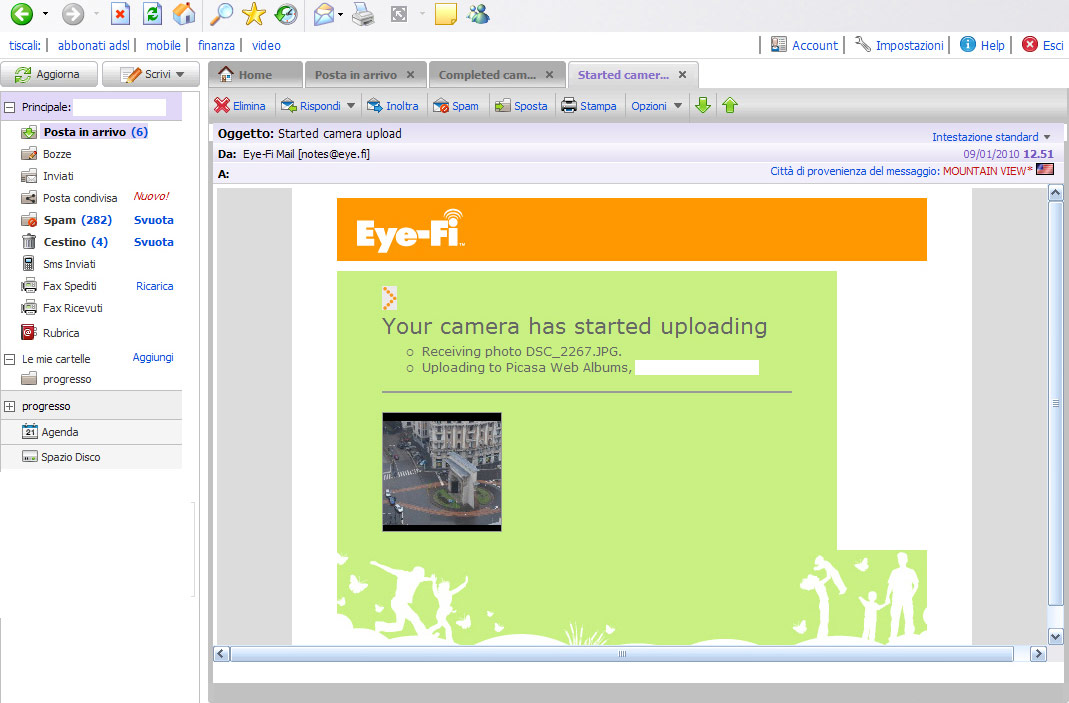The width and height of the screenshot is (1069, 703).
Task: Open the Intestazione standard dropdown
Action: (x=991, y=137)
